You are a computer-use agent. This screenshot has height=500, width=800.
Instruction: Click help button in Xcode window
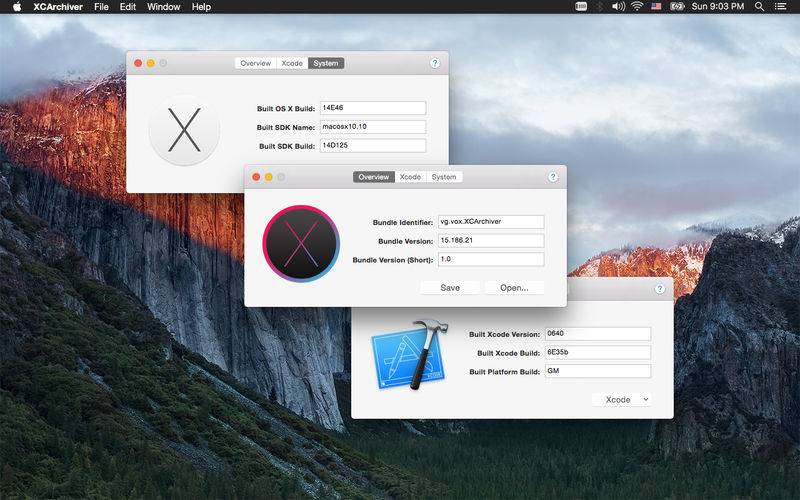tap(660, 289)
